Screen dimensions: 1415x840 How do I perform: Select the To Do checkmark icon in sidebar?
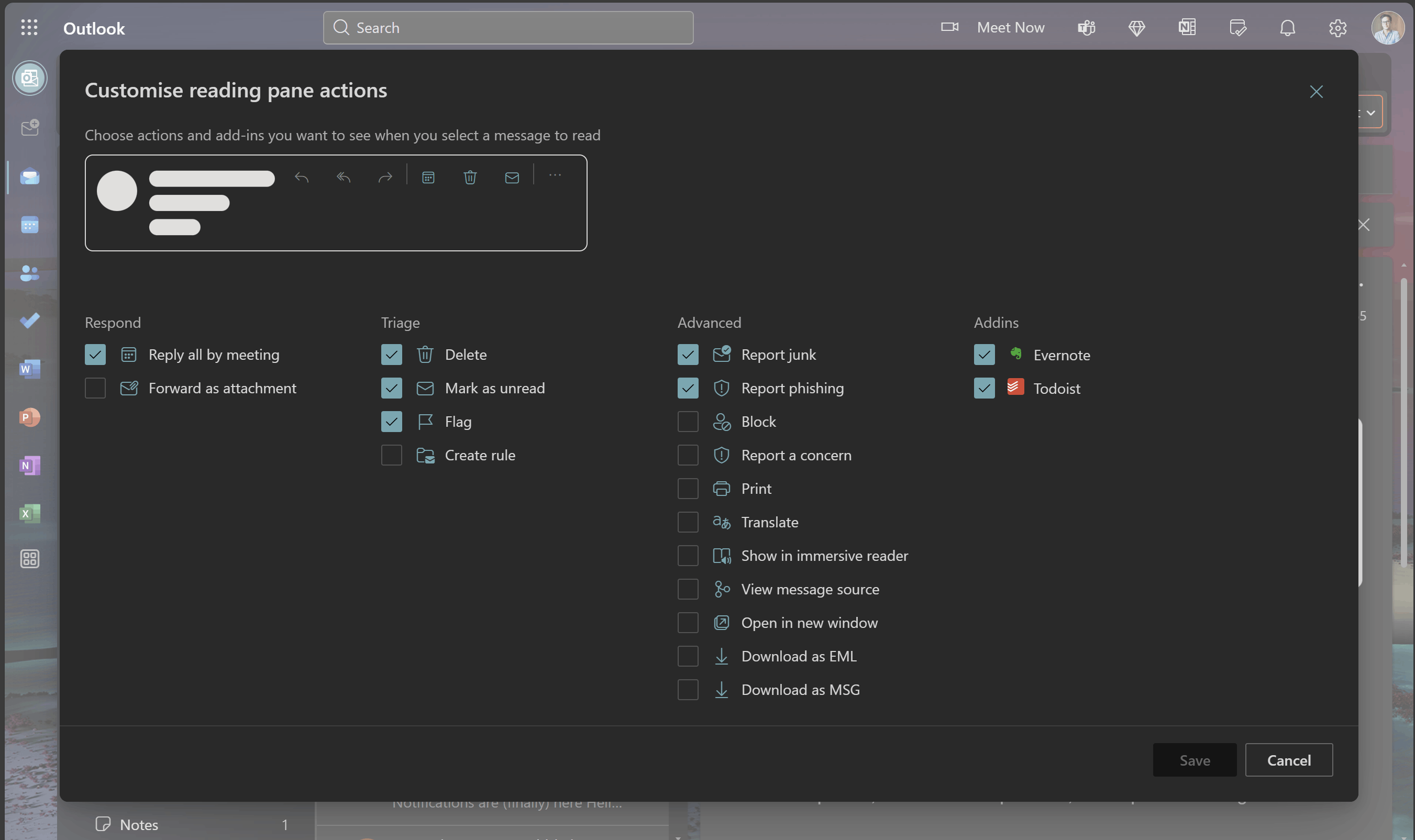tap(29, 320)
